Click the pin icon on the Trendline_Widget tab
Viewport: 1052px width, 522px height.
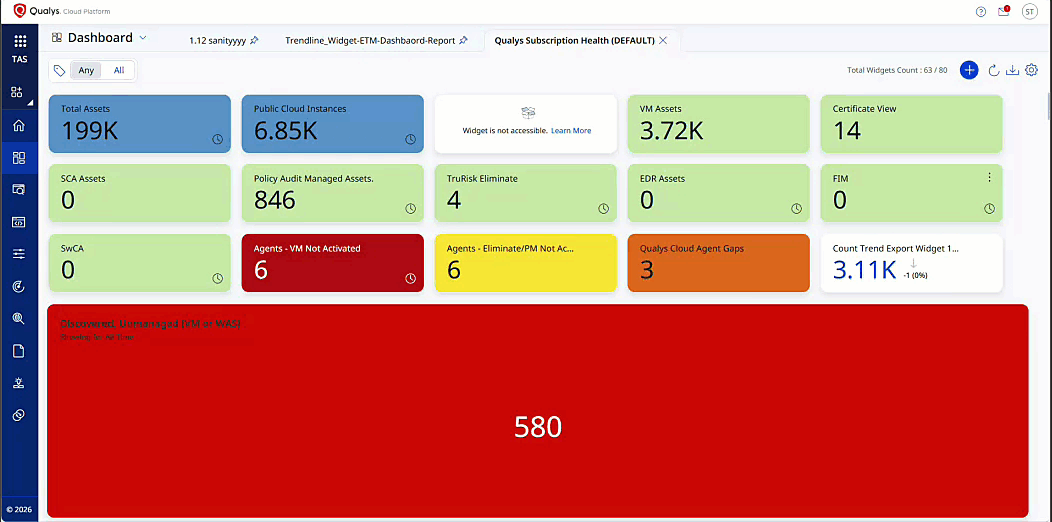[463, 41]
